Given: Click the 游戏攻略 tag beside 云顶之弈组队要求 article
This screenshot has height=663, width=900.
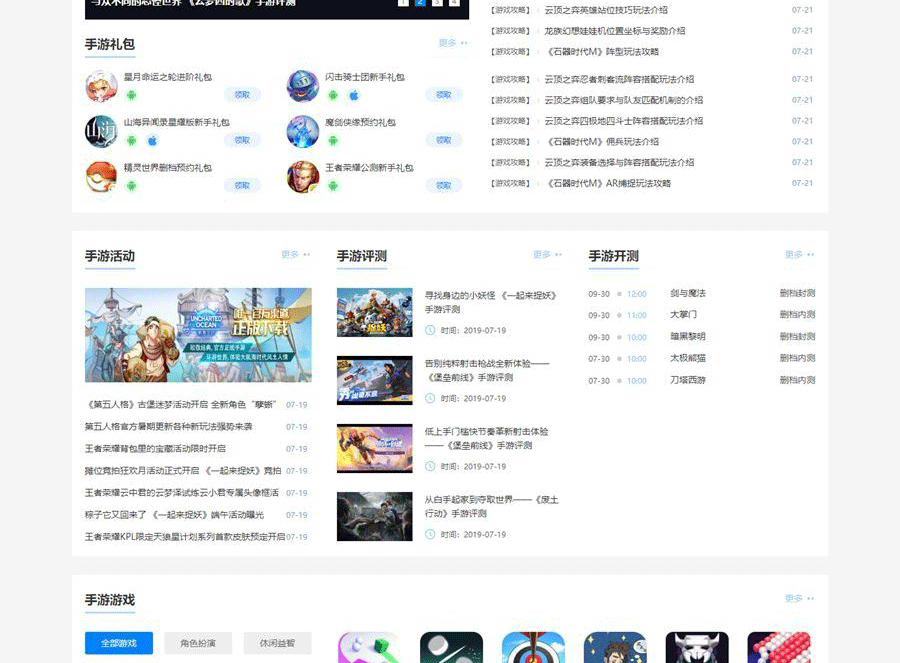Looking at the screenshot, I should click(x=510, y=100).
